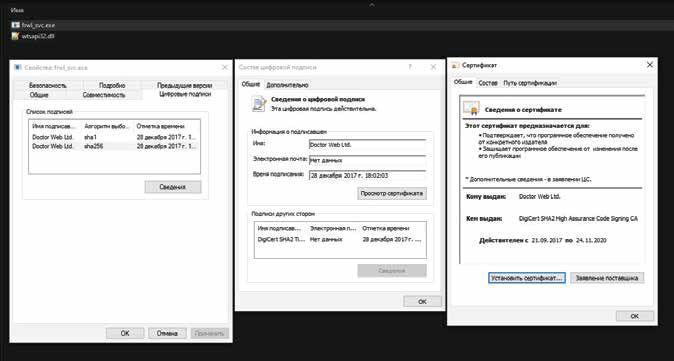Click the digital signature details document icon
Screen dimensions: 674x361
(259, 104)
